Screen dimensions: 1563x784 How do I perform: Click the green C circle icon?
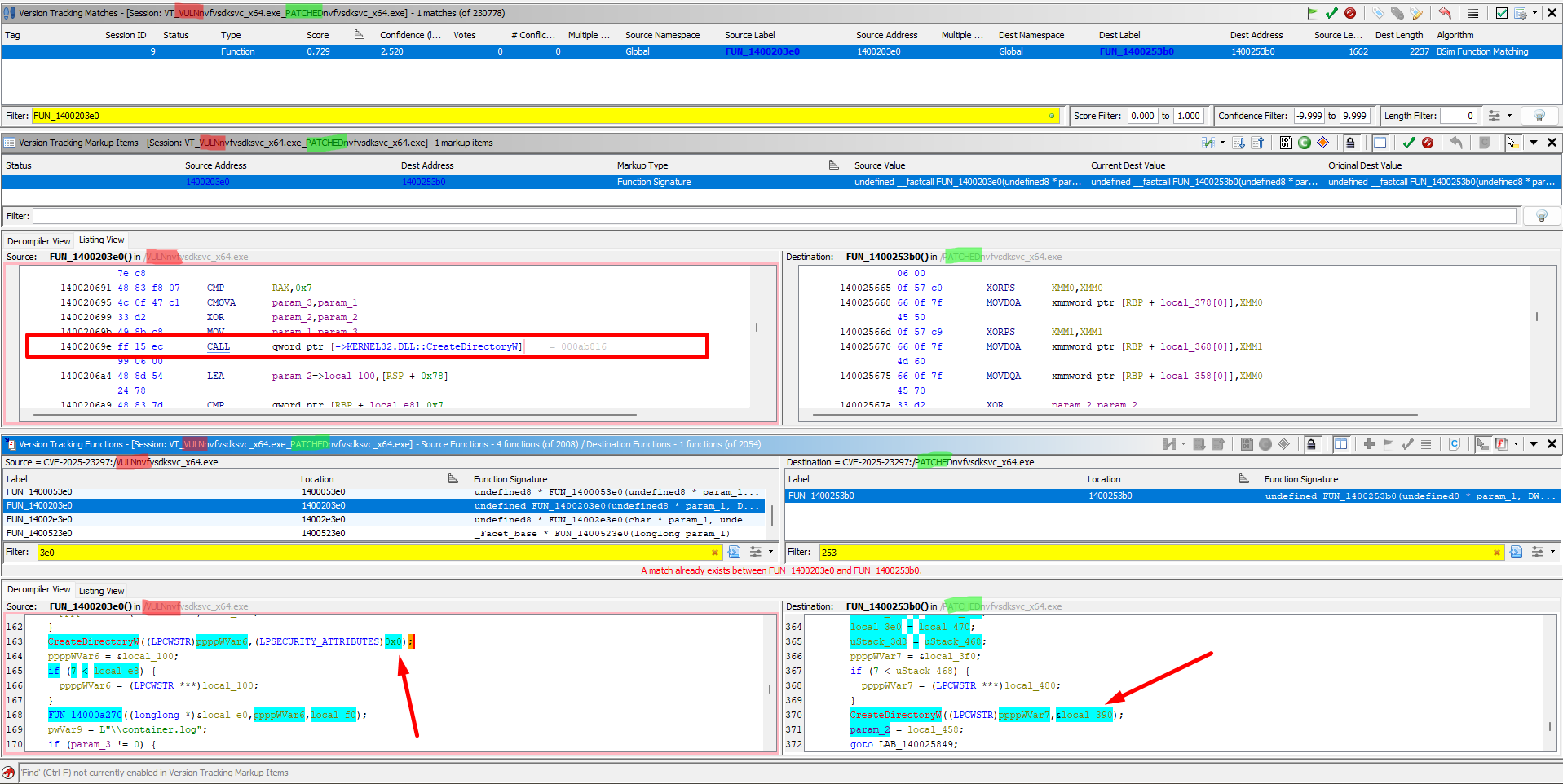point(1305,143)
